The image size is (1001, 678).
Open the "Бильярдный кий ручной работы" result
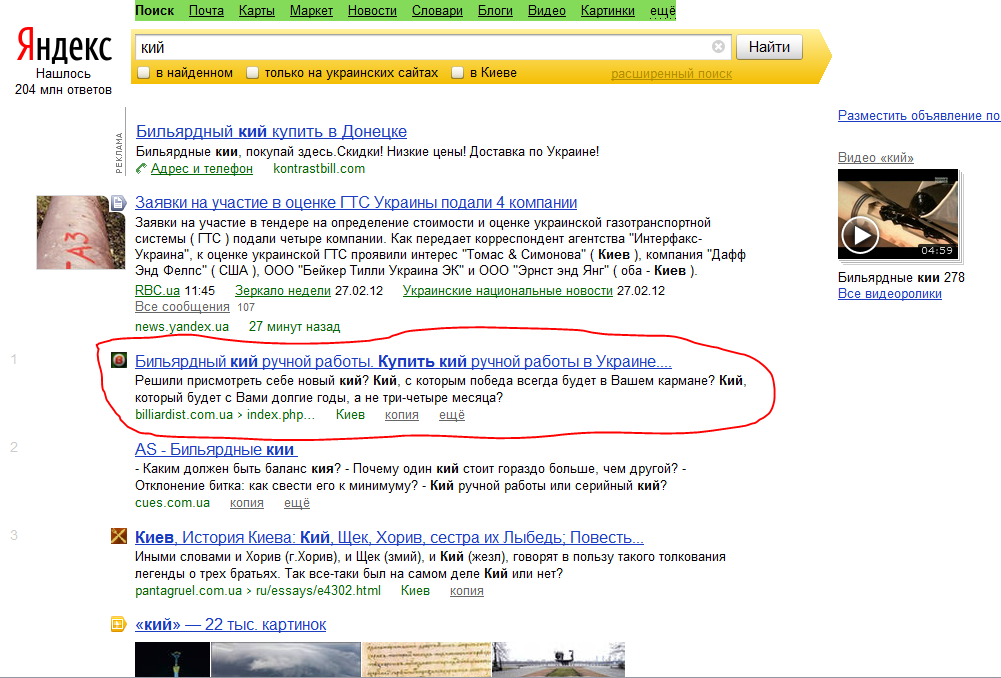[403, 361]
